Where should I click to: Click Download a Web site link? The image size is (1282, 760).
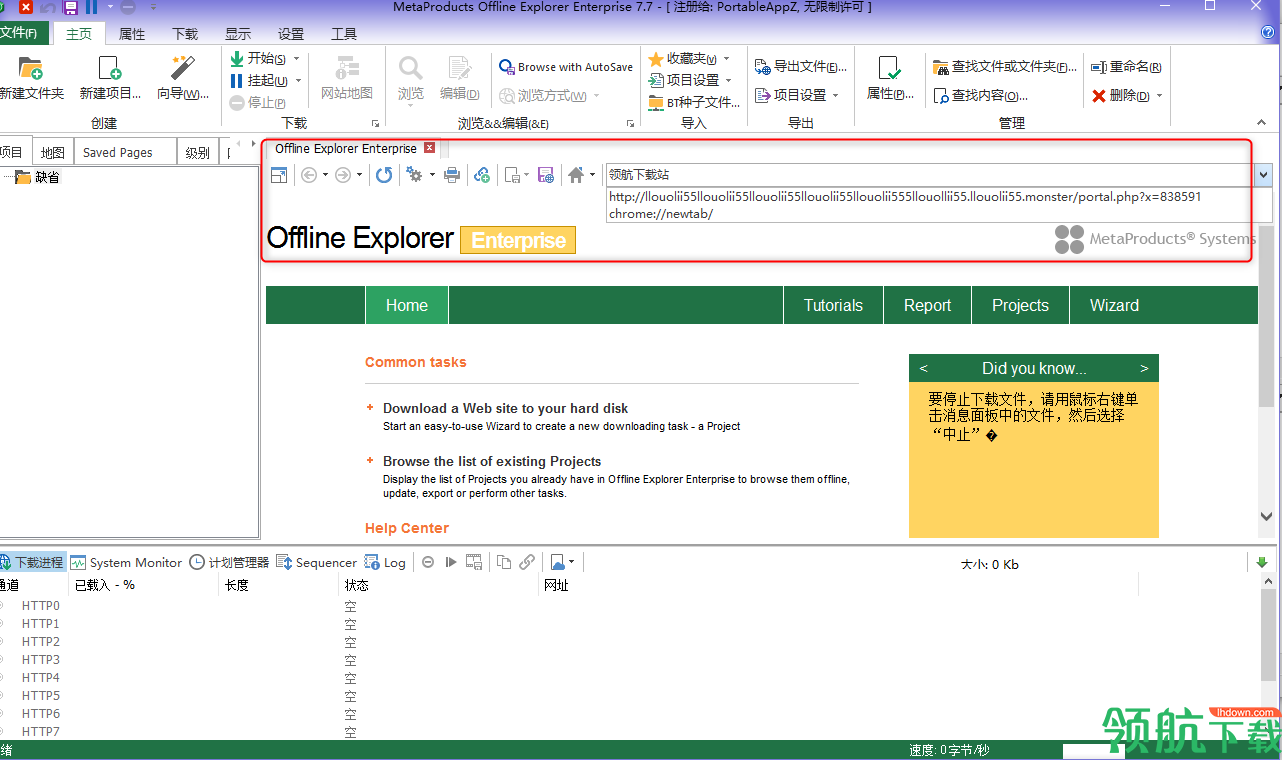click(x=506, y=408)
